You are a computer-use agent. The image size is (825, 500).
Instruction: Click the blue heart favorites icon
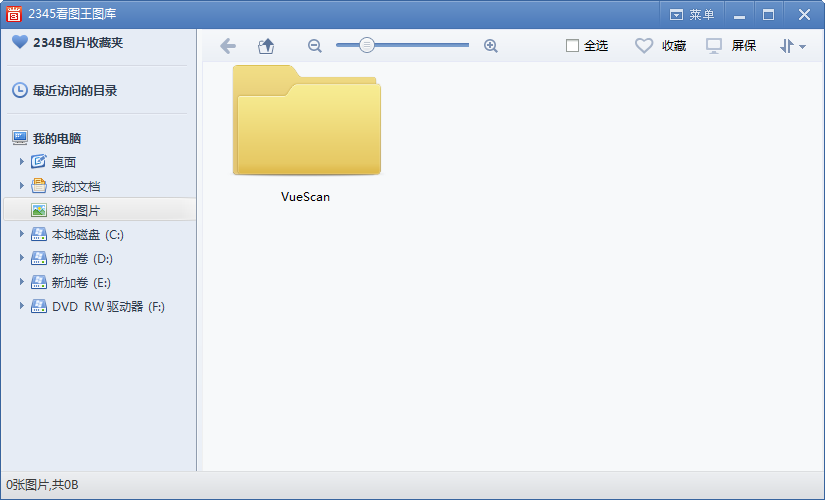19,42
